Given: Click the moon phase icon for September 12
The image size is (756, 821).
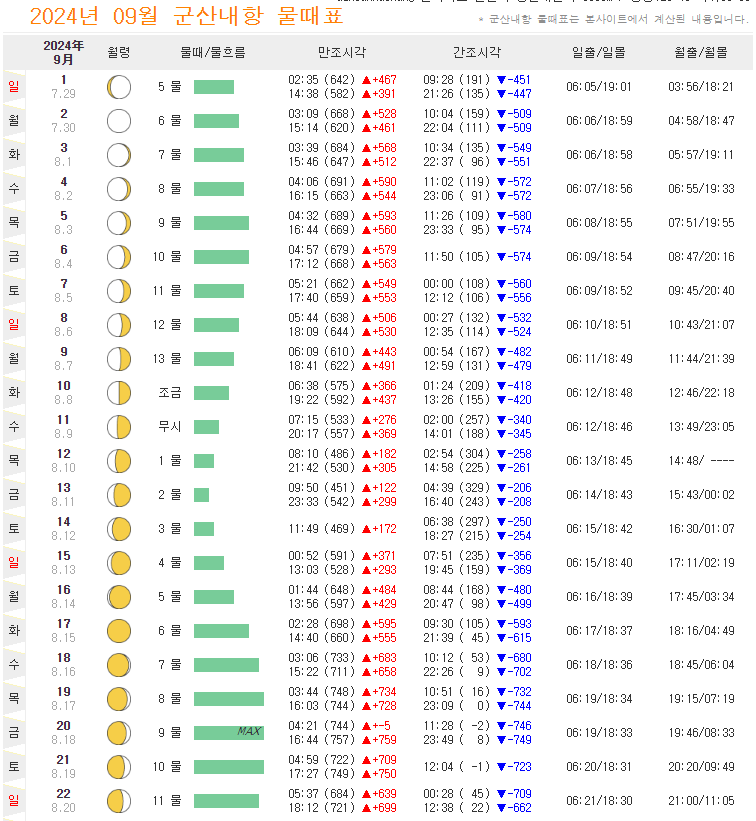Looking at the screenshot, I should tap(119, 461).
